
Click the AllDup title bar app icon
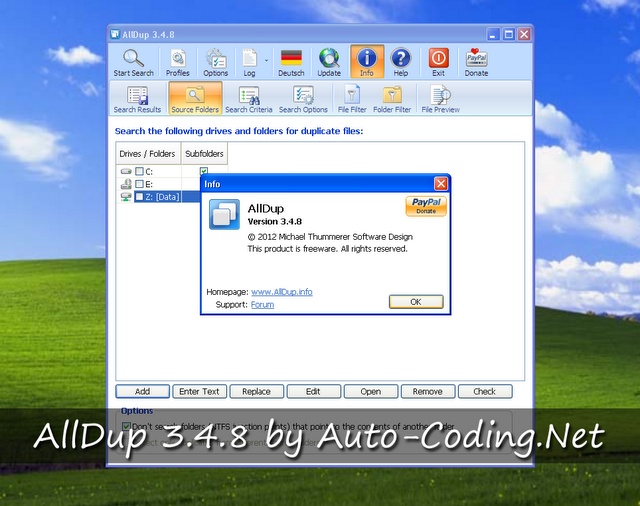click(116, 34)
